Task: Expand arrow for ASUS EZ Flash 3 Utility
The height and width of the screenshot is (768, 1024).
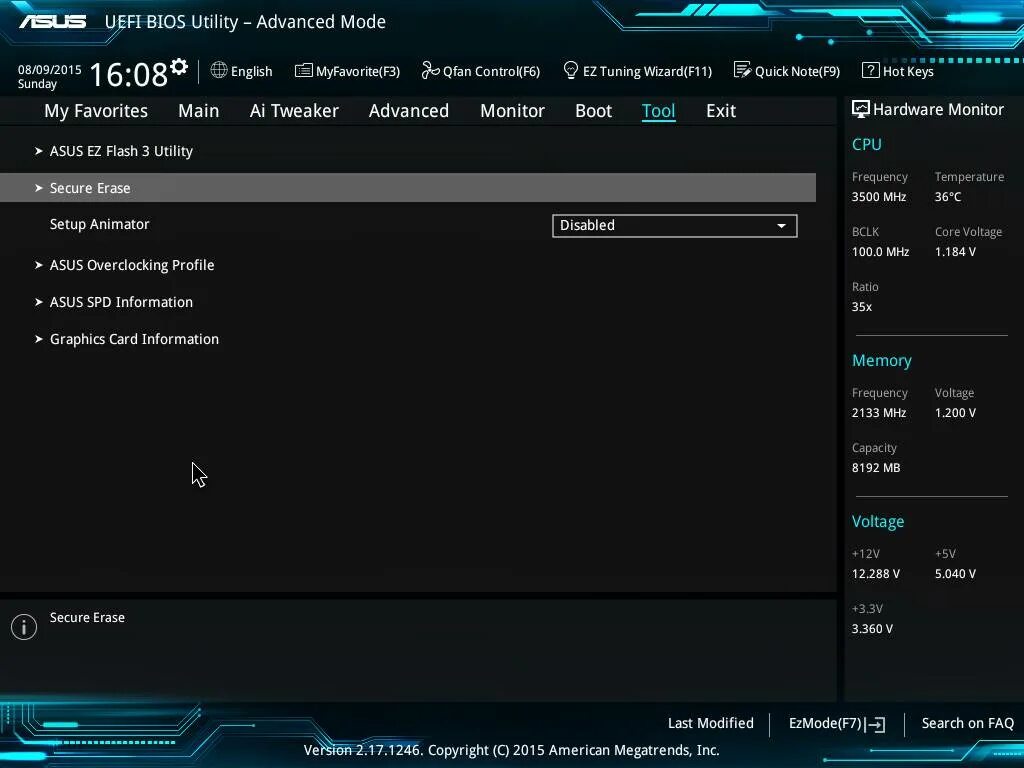Action: [39, 151]
